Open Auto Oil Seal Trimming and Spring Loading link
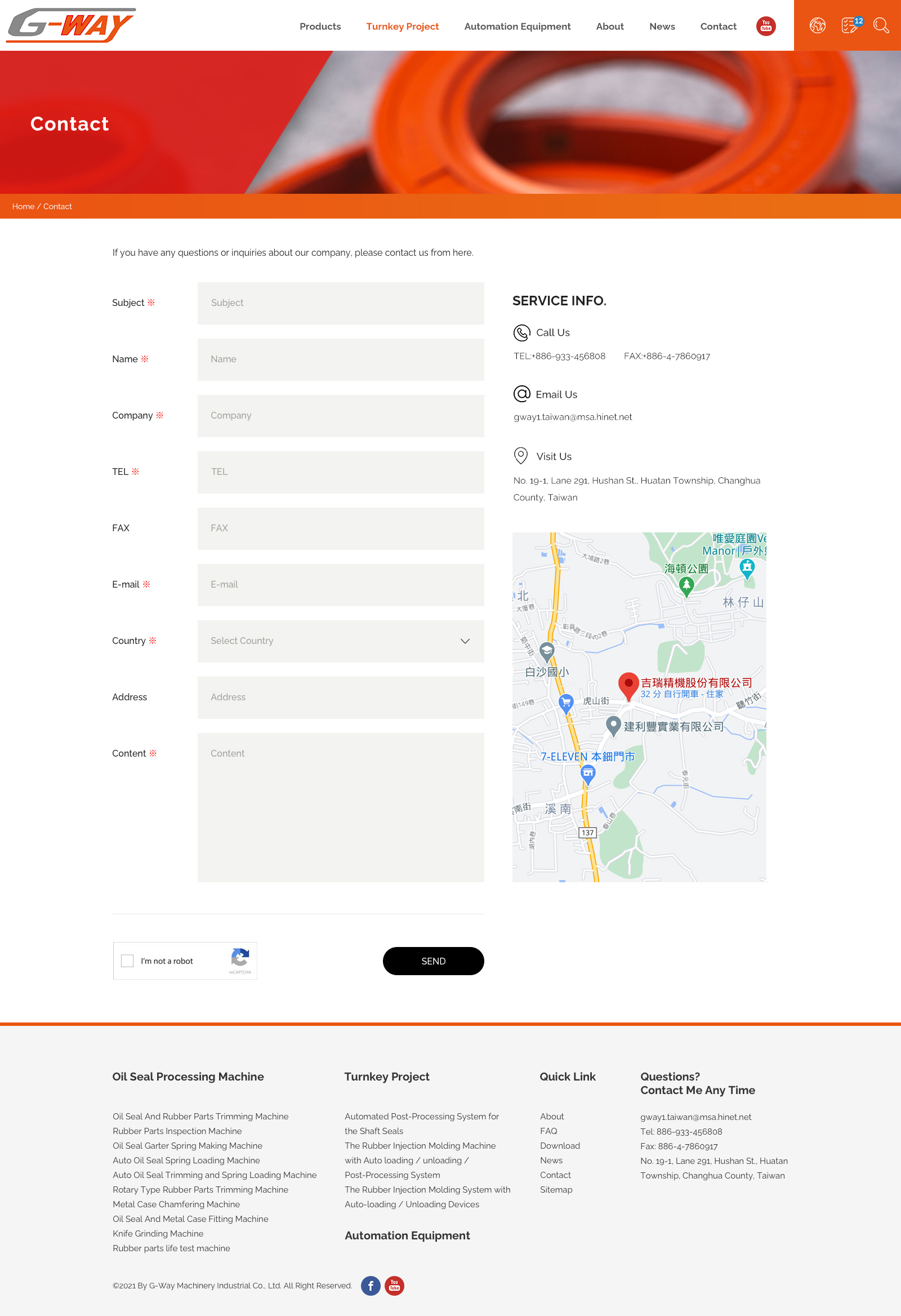 [x=215, y=1175]
